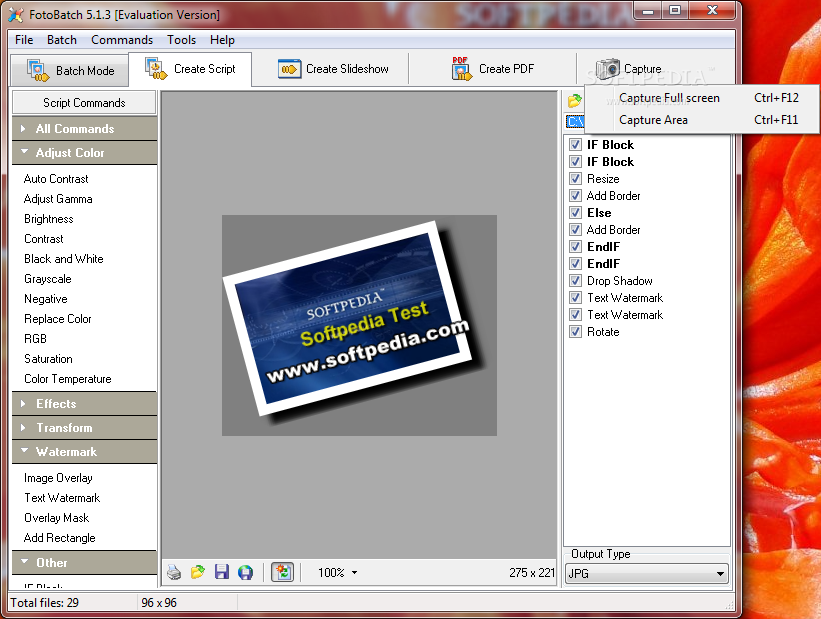This screenshot has width=821, height=619.
Task: Open the Tools menu
Action: 181,40
